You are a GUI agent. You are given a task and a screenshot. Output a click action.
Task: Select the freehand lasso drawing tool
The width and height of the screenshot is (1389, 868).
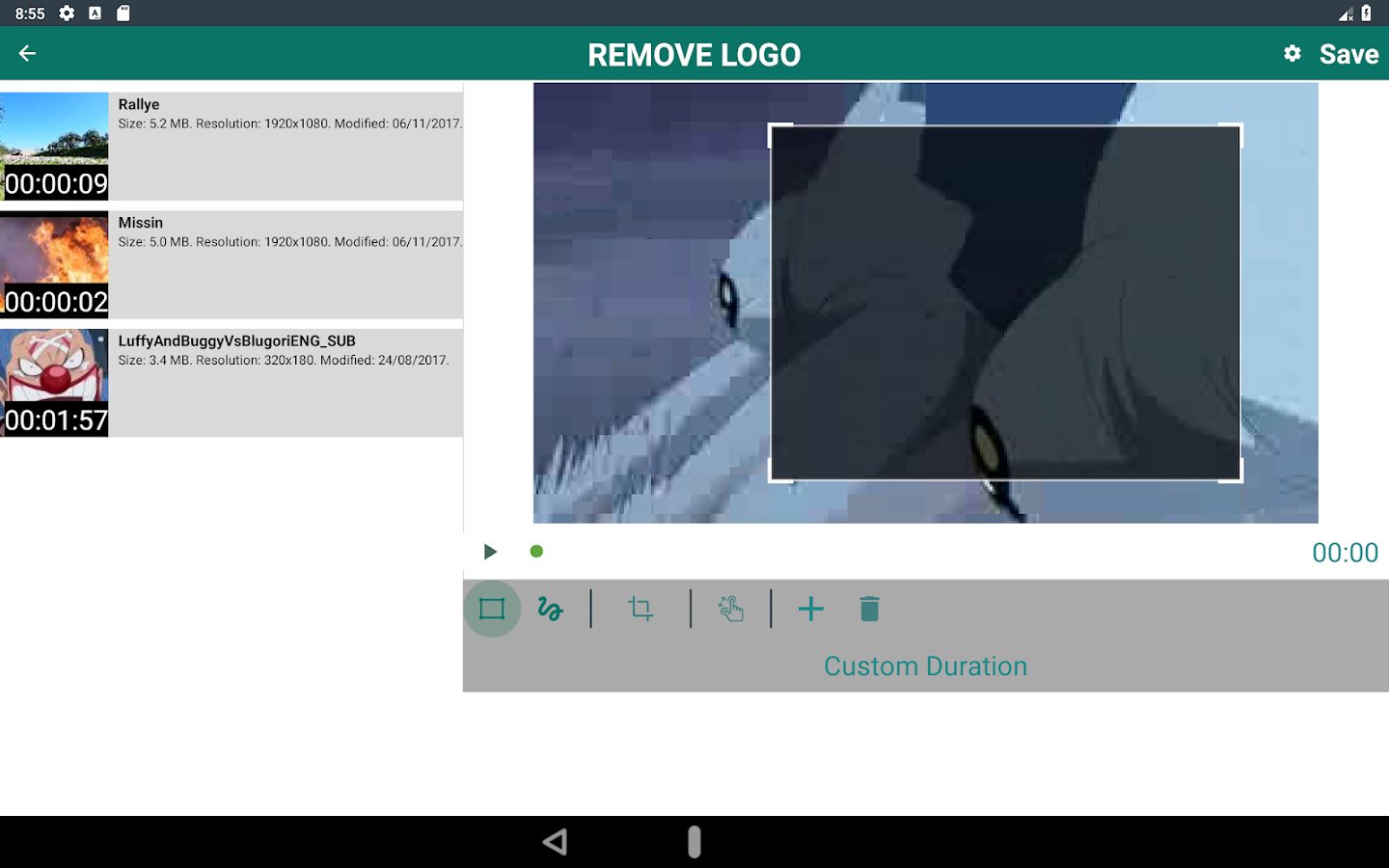[x=550, y=609]
